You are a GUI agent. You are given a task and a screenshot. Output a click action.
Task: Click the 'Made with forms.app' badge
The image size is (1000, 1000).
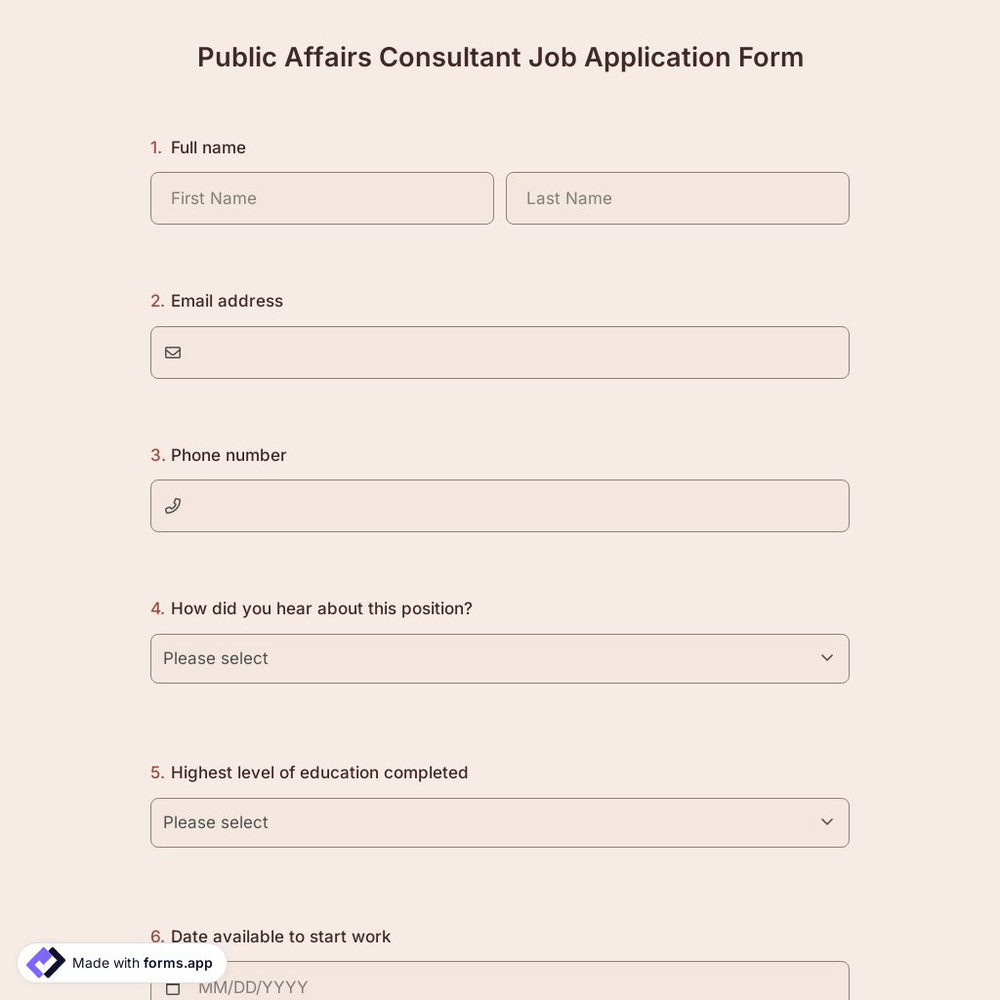120,962
